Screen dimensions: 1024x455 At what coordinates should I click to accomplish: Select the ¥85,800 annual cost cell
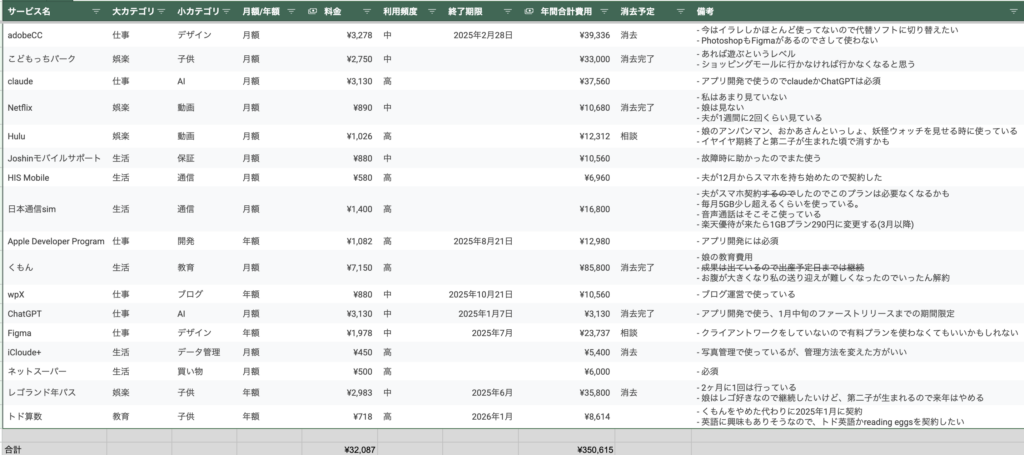567,268
